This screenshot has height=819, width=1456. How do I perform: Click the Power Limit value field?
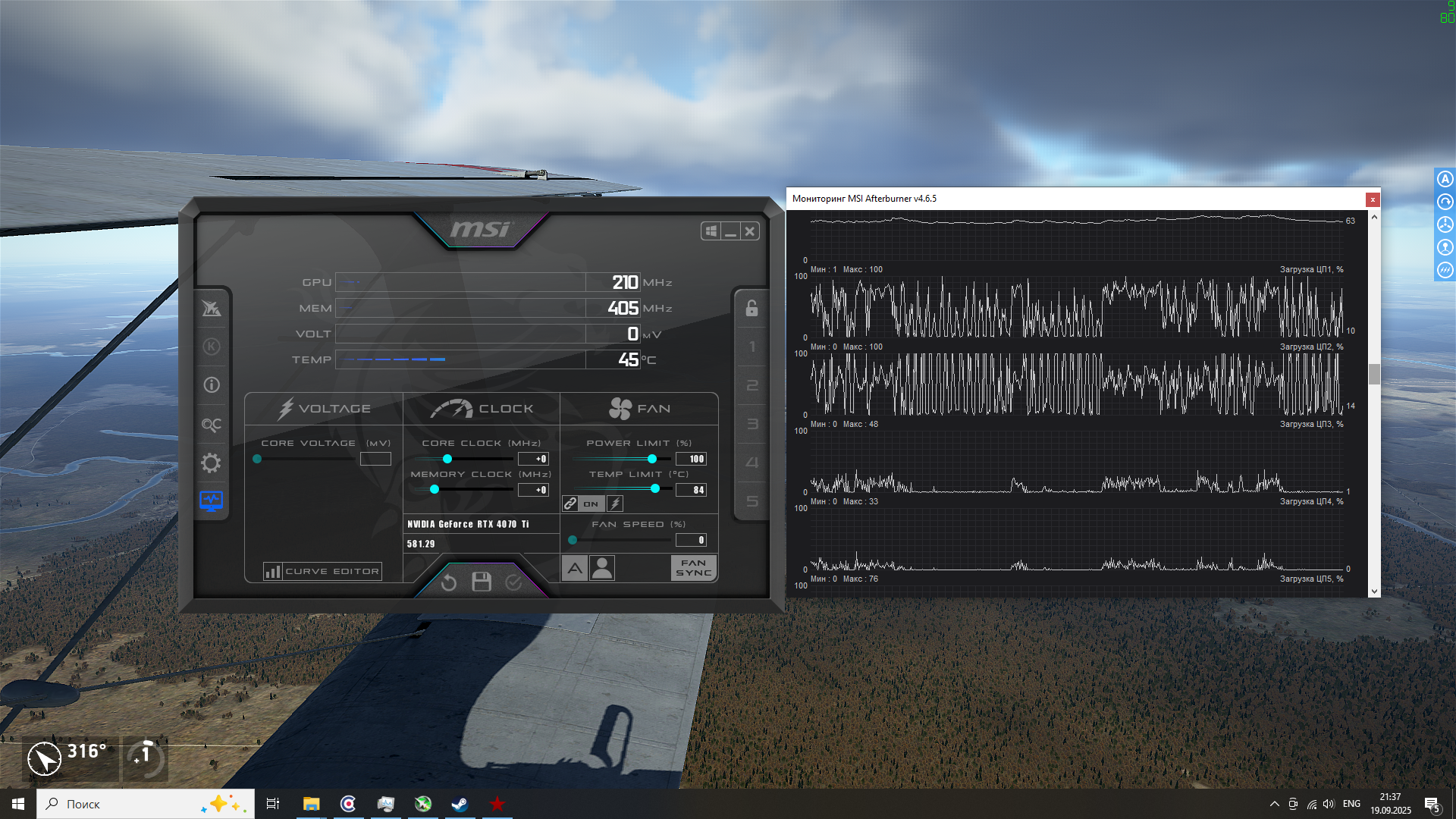(691, 459)
